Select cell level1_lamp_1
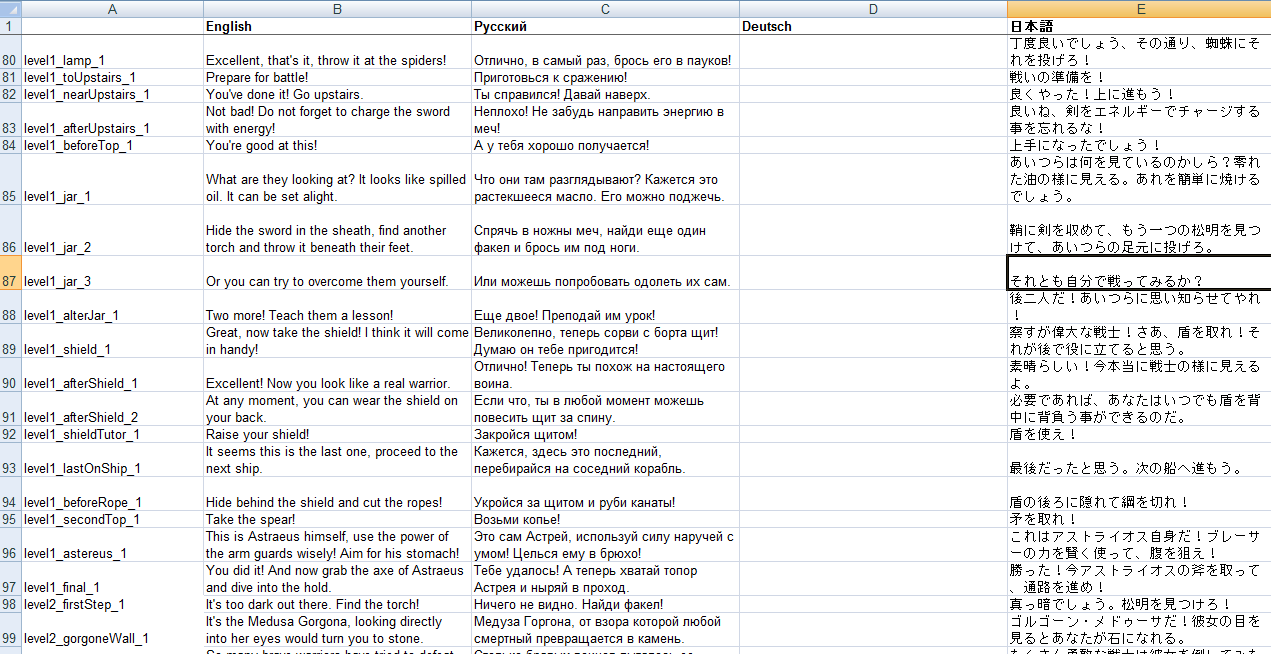 (112, 52)
